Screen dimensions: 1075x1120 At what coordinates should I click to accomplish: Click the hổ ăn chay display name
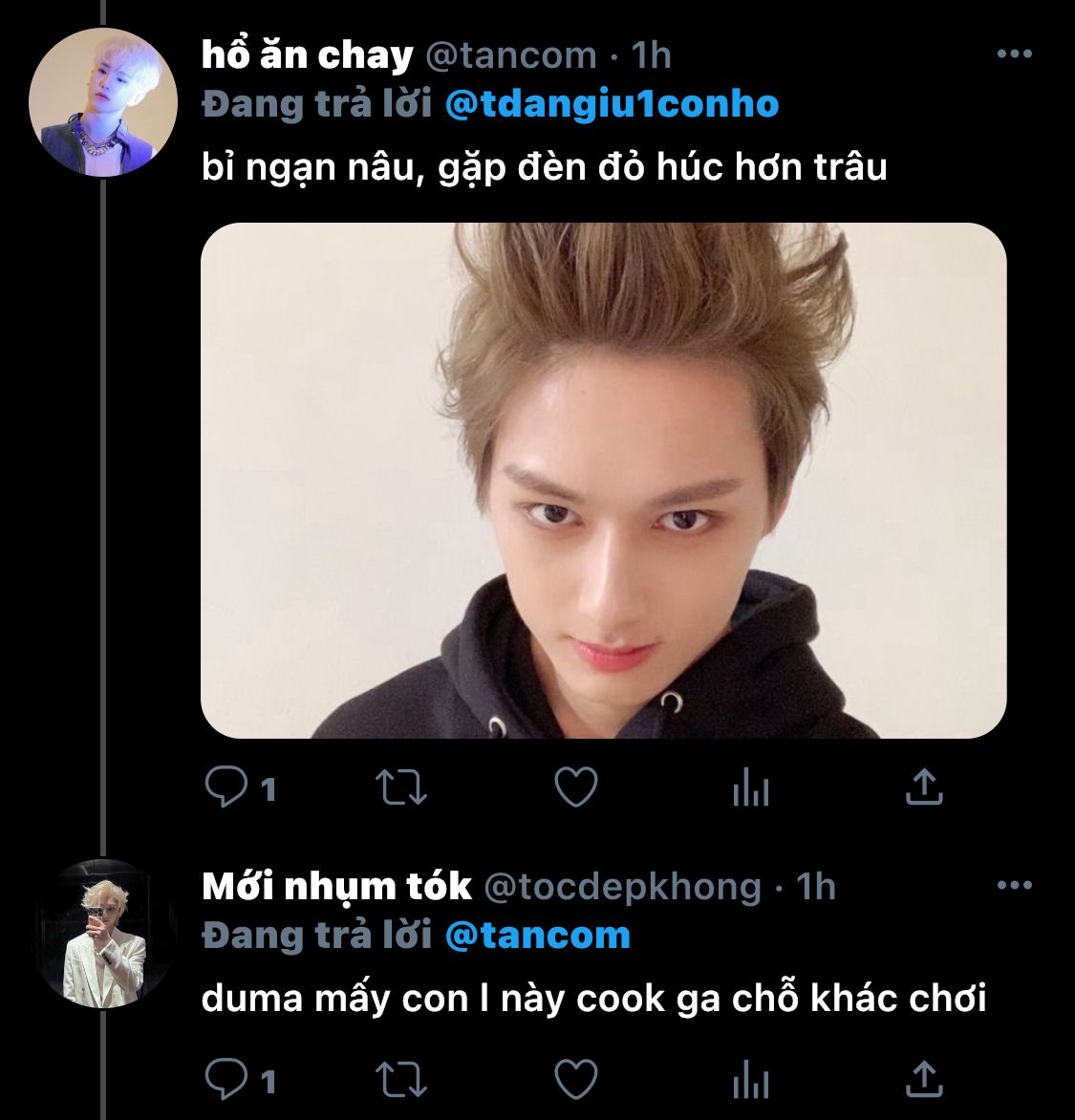click(307, 55)
